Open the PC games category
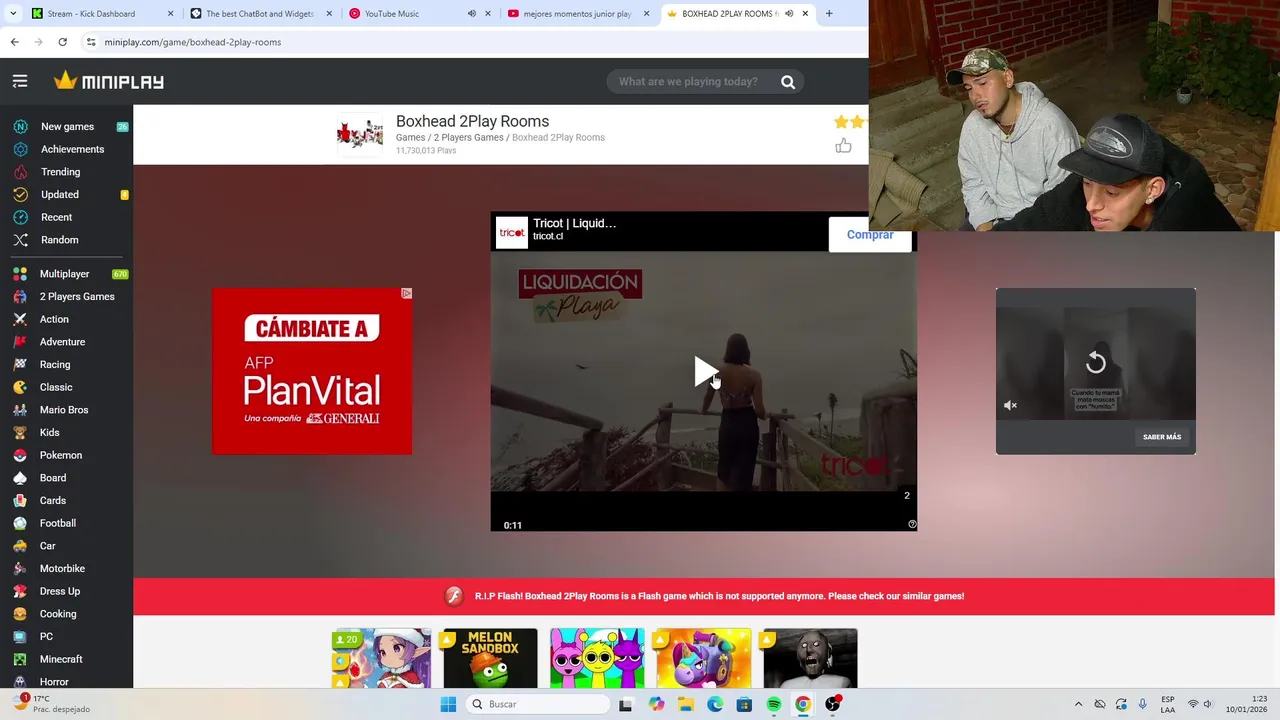This screenshot has height=720, width=1280. (46, 637)
